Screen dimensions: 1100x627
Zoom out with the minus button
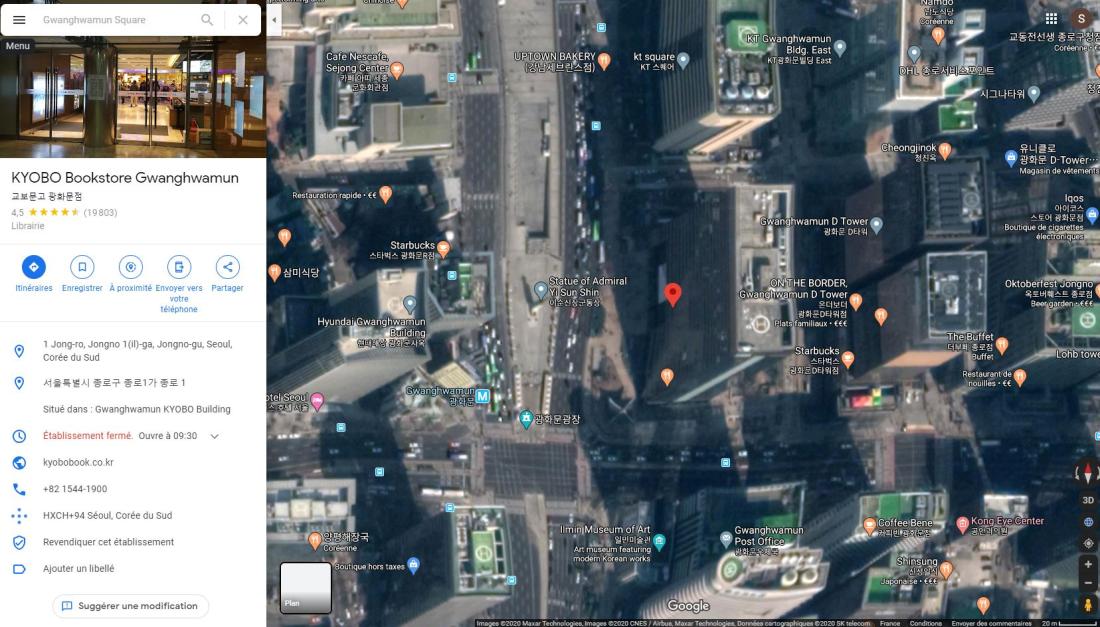(x=1088, y=584)
